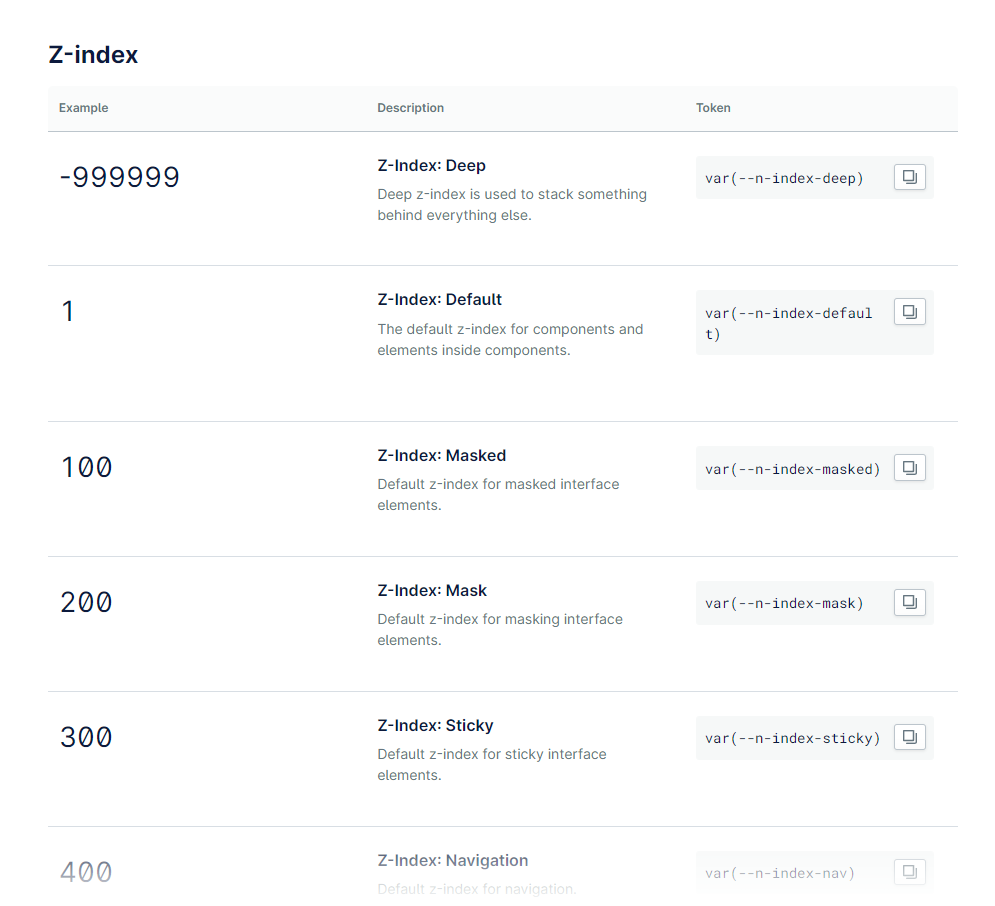Select the var(--n-index-masked) code text
This screenshot has height=906, width=995.
pos(792,468)
